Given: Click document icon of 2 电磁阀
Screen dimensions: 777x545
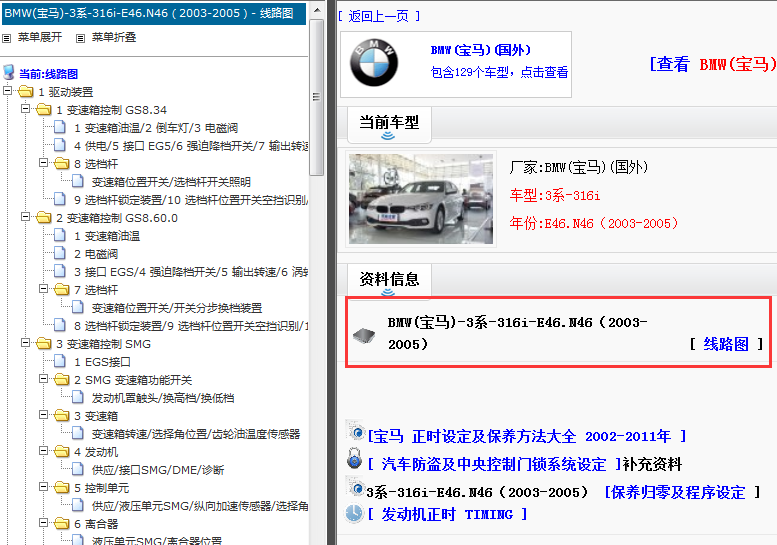Looking at the screenshot, I should click(60, 253).
